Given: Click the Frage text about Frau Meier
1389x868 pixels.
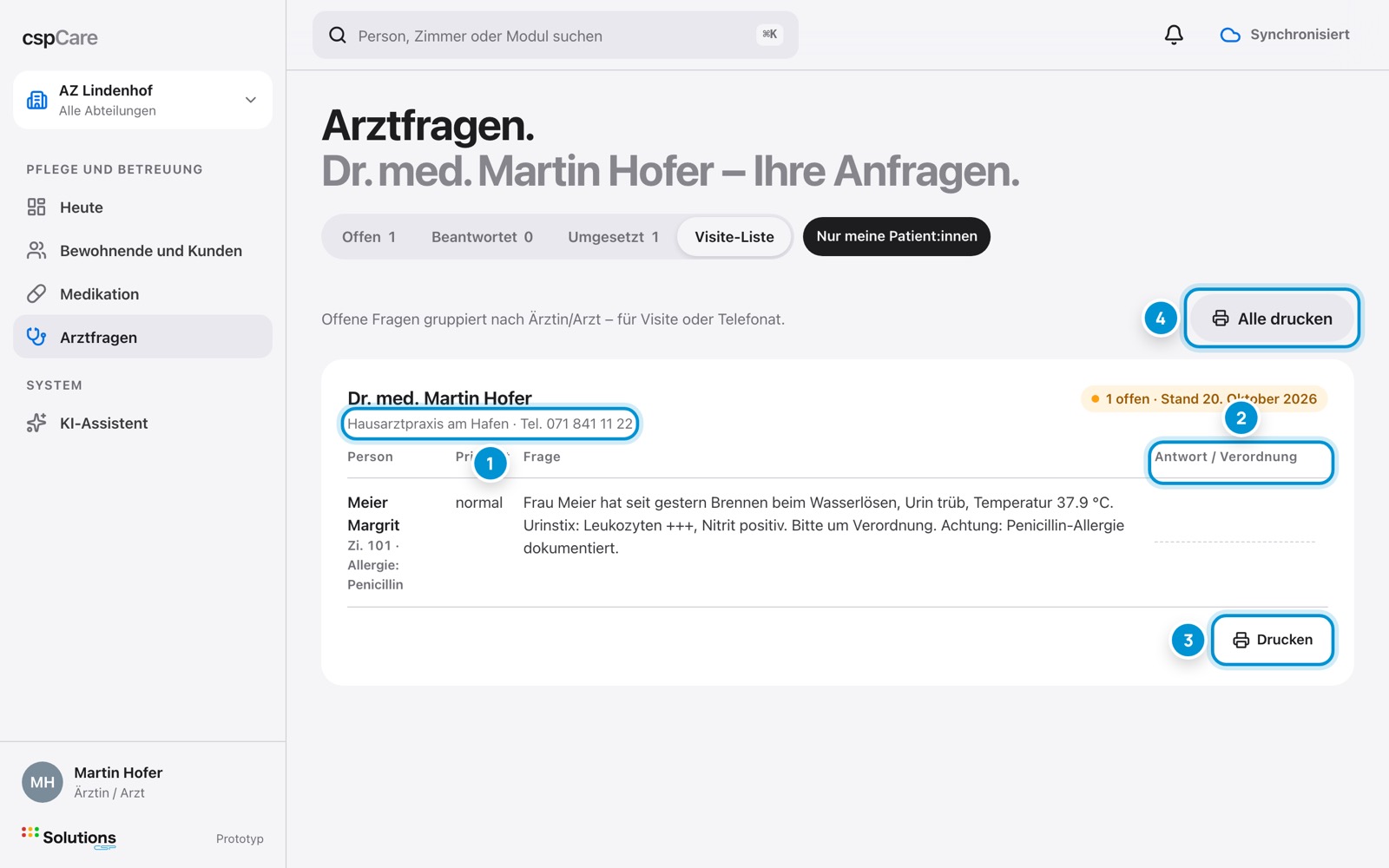Looking at the screenshot, I should click(824, 525).
